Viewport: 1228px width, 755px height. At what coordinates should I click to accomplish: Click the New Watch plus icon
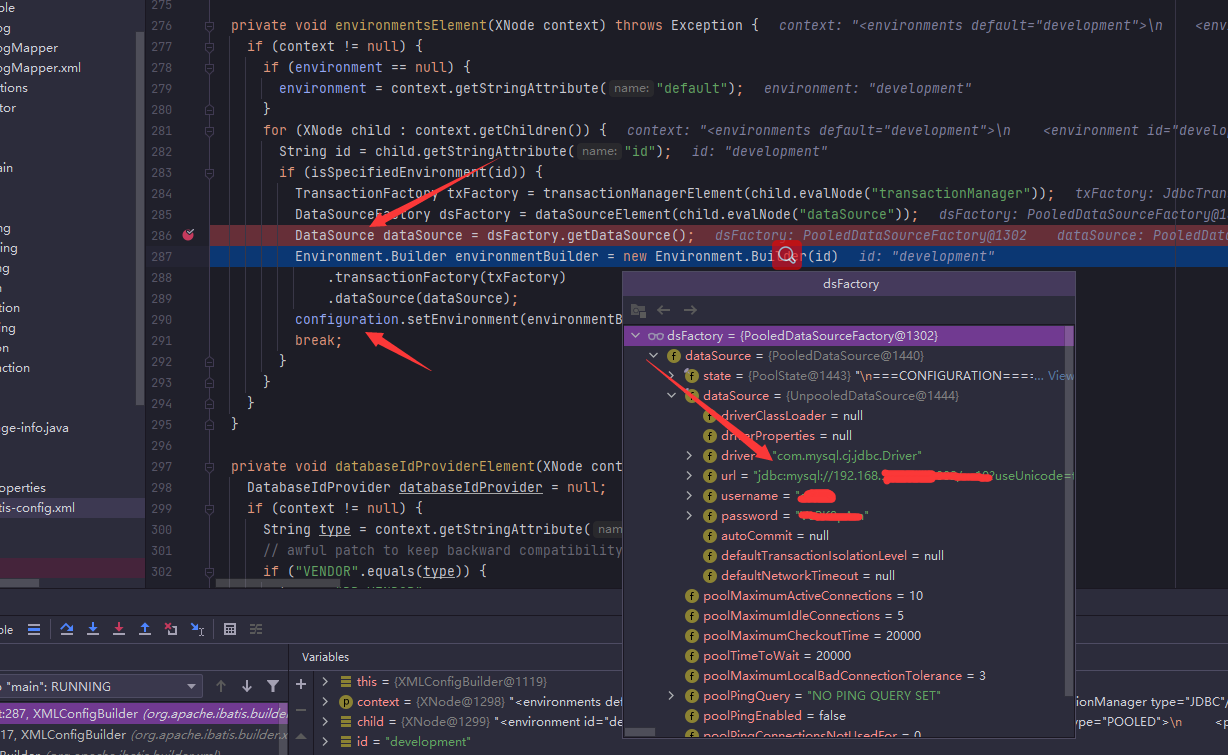[x=301, y=684]
